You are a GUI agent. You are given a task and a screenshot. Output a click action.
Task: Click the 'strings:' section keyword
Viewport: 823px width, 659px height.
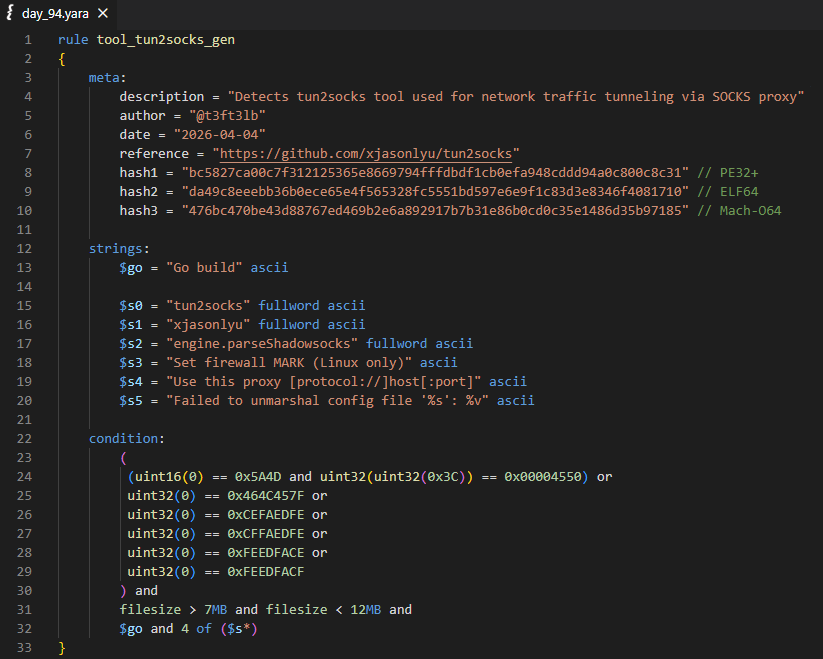click(119, 249)
